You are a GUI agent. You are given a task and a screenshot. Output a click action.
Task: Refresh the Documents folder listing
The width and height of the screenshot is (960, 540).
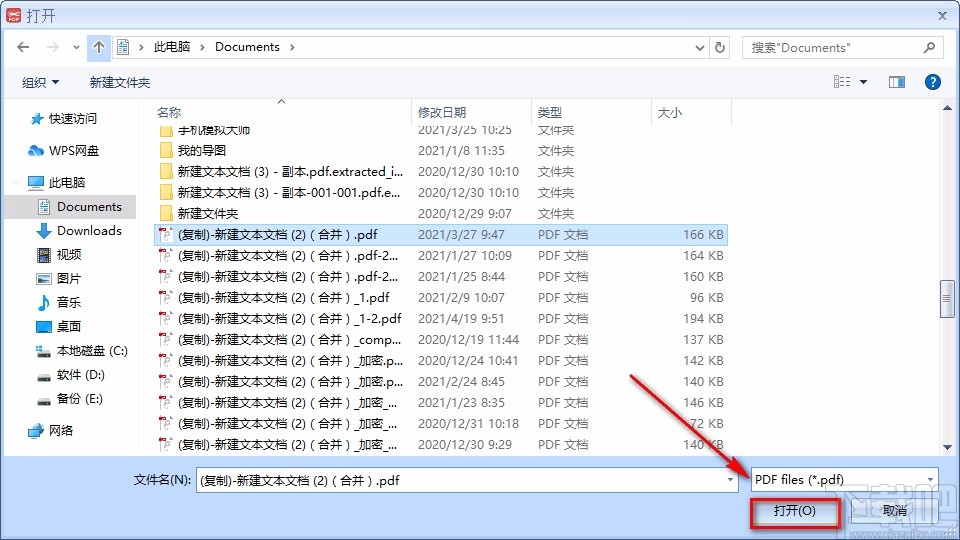(x=720, y=47)
